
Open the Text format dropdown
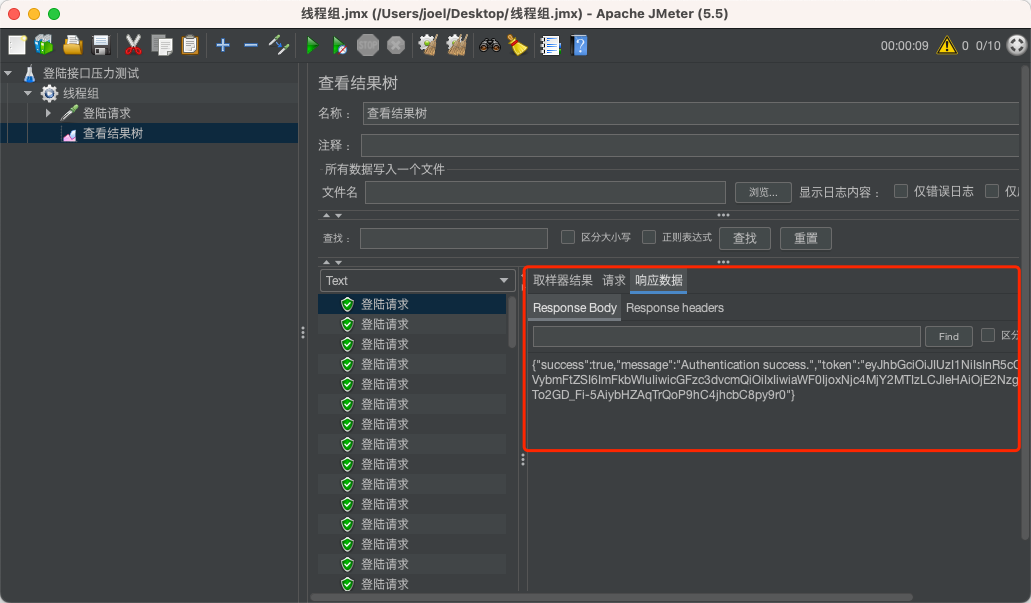coord(417,280)
